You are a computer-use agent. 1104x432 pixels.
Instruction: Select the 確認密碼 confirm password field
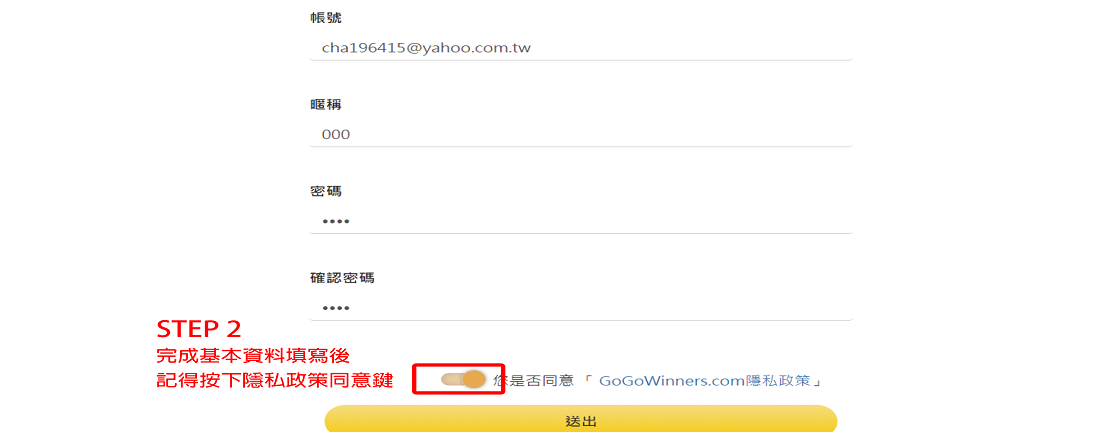580,307
